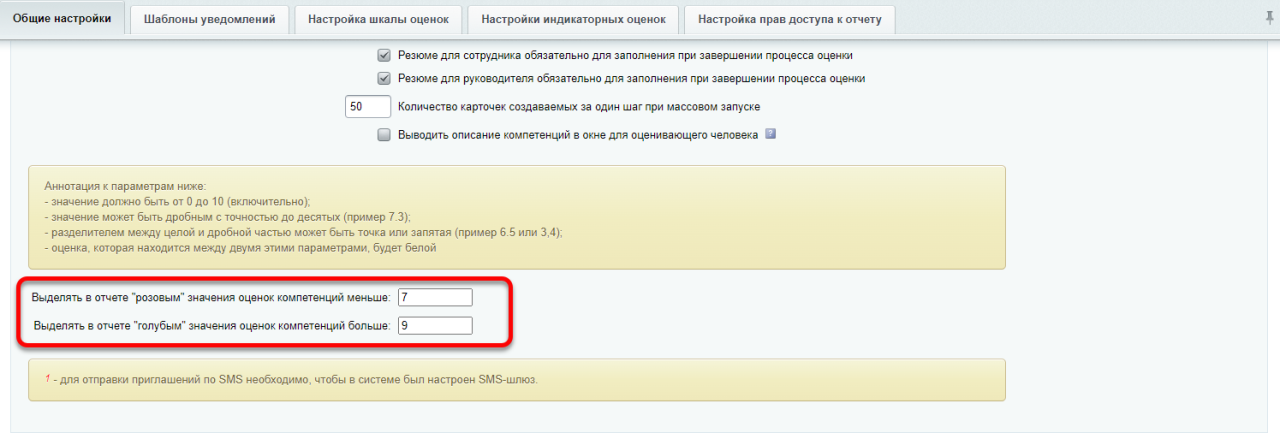The height and width of the screenshot is (433, 1280).
Task: Click the "Выделять в отчете розовым" label
Action: (211, 298)
